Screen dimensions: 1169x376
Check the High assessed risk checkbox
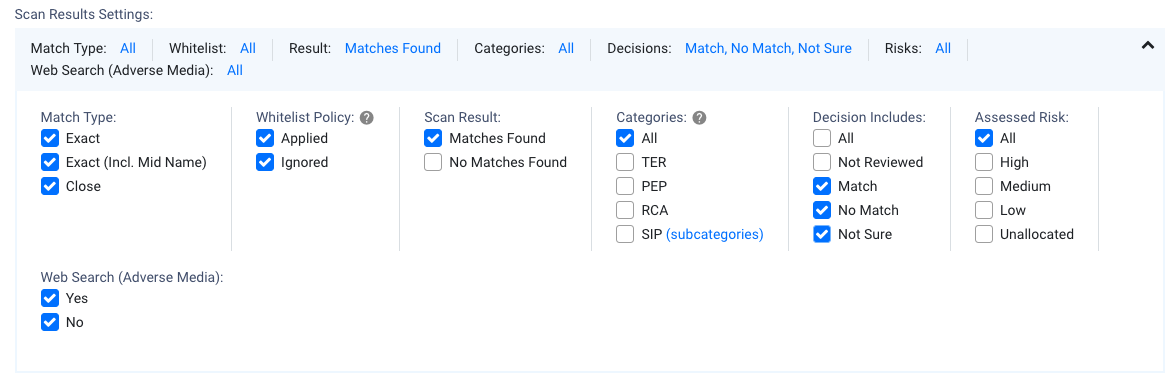[984, 162]
